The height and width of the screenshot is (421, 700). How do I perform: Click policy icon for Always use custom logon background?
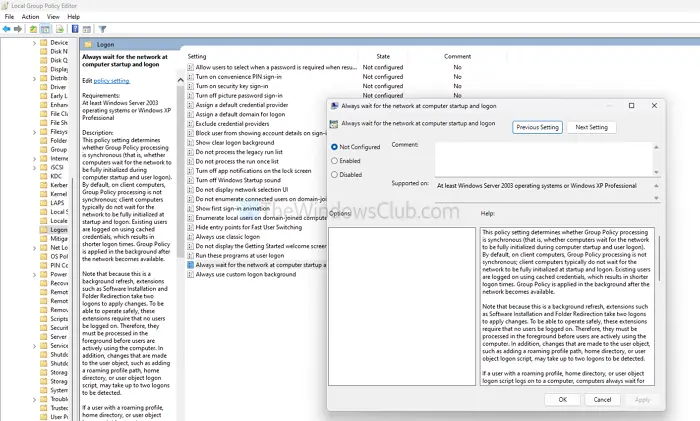tap(191, 274)
